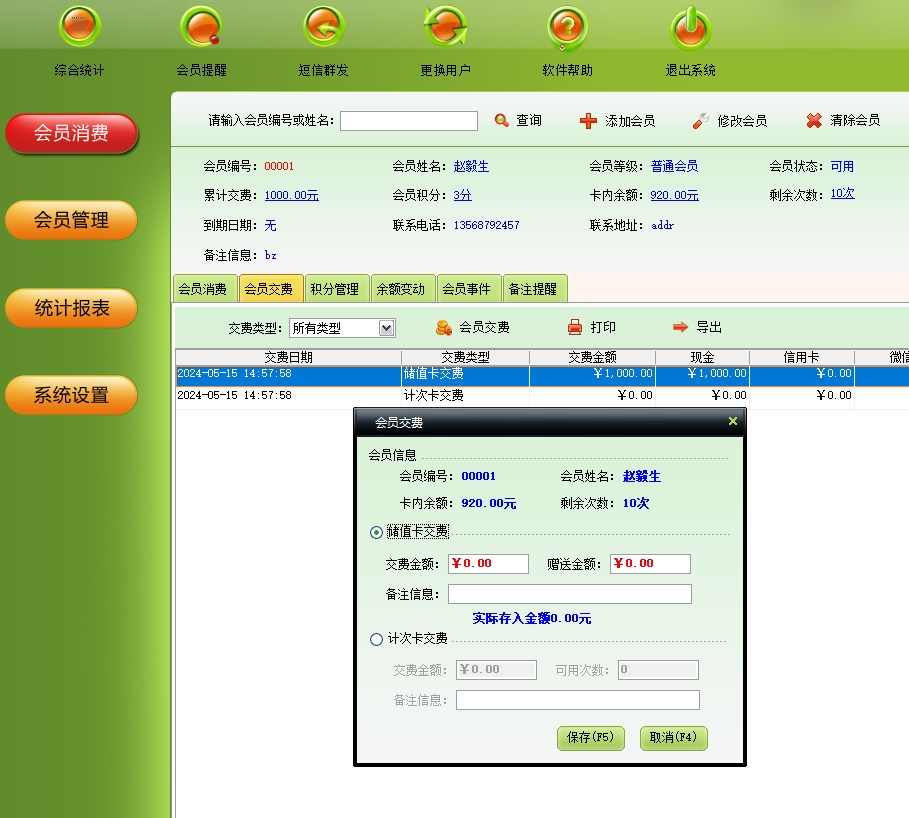Click the member search input field

409,121
